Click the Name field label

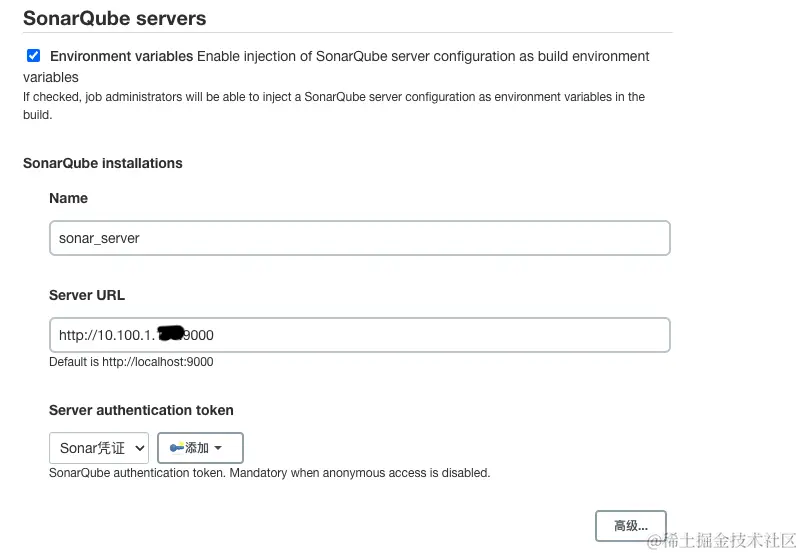68,198
